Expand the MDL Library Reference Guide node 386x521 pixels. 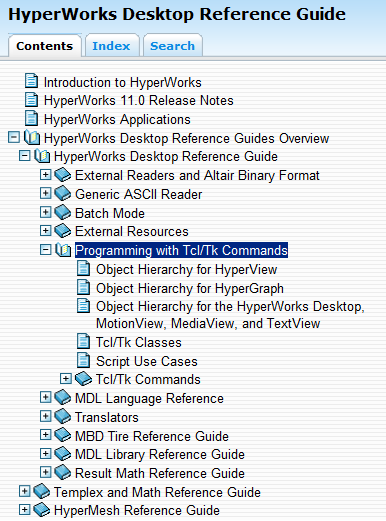tap(45, 453)
